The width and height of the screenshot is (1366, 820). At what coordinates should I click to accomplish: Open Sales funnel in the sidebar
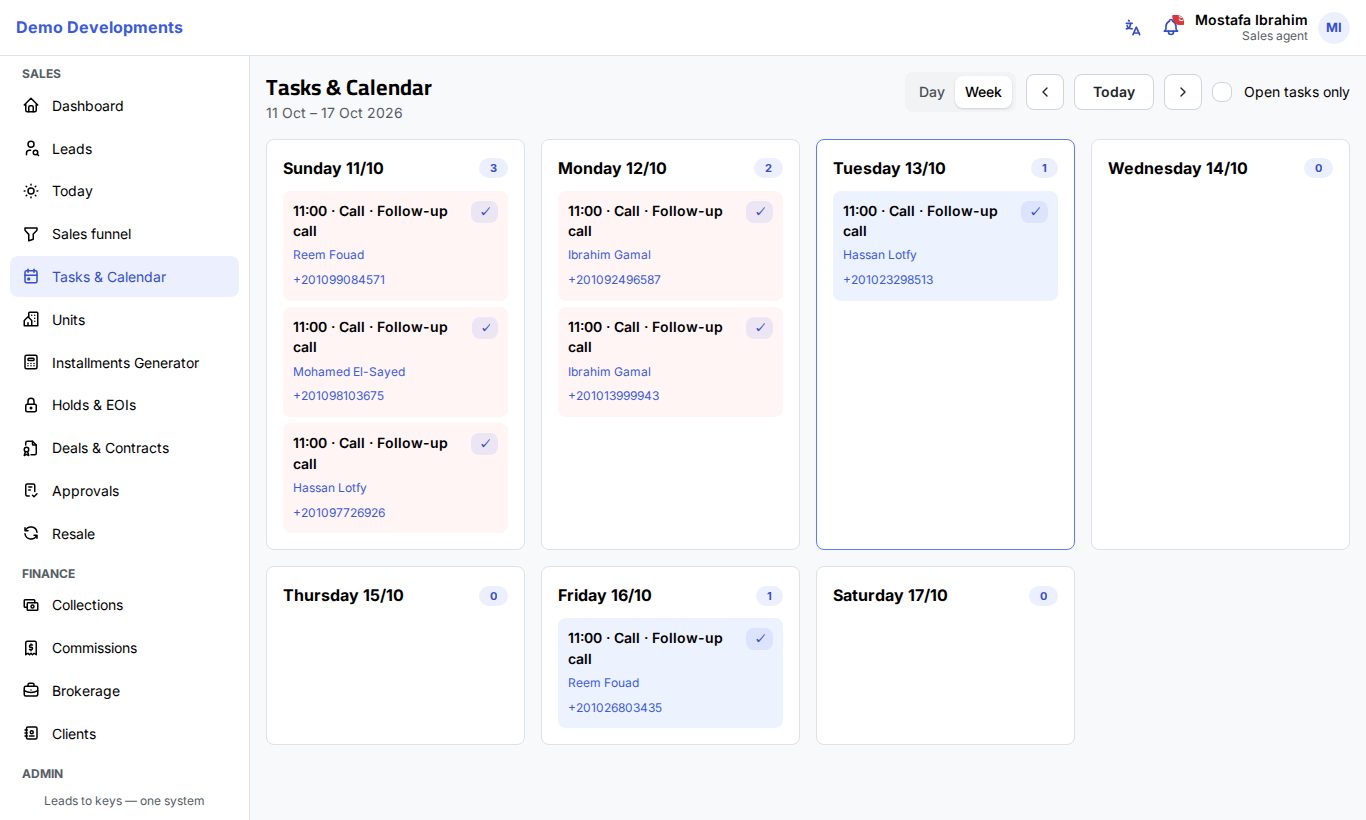pyautogui.click(x=124, y=234)
